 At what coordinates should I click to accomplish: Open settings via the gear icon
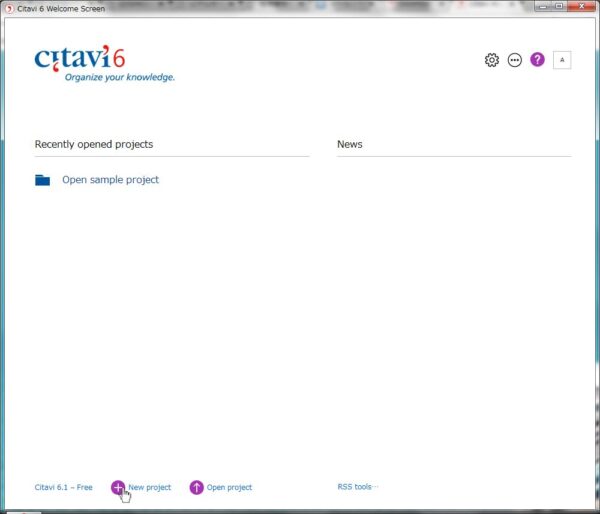point(492,60)
